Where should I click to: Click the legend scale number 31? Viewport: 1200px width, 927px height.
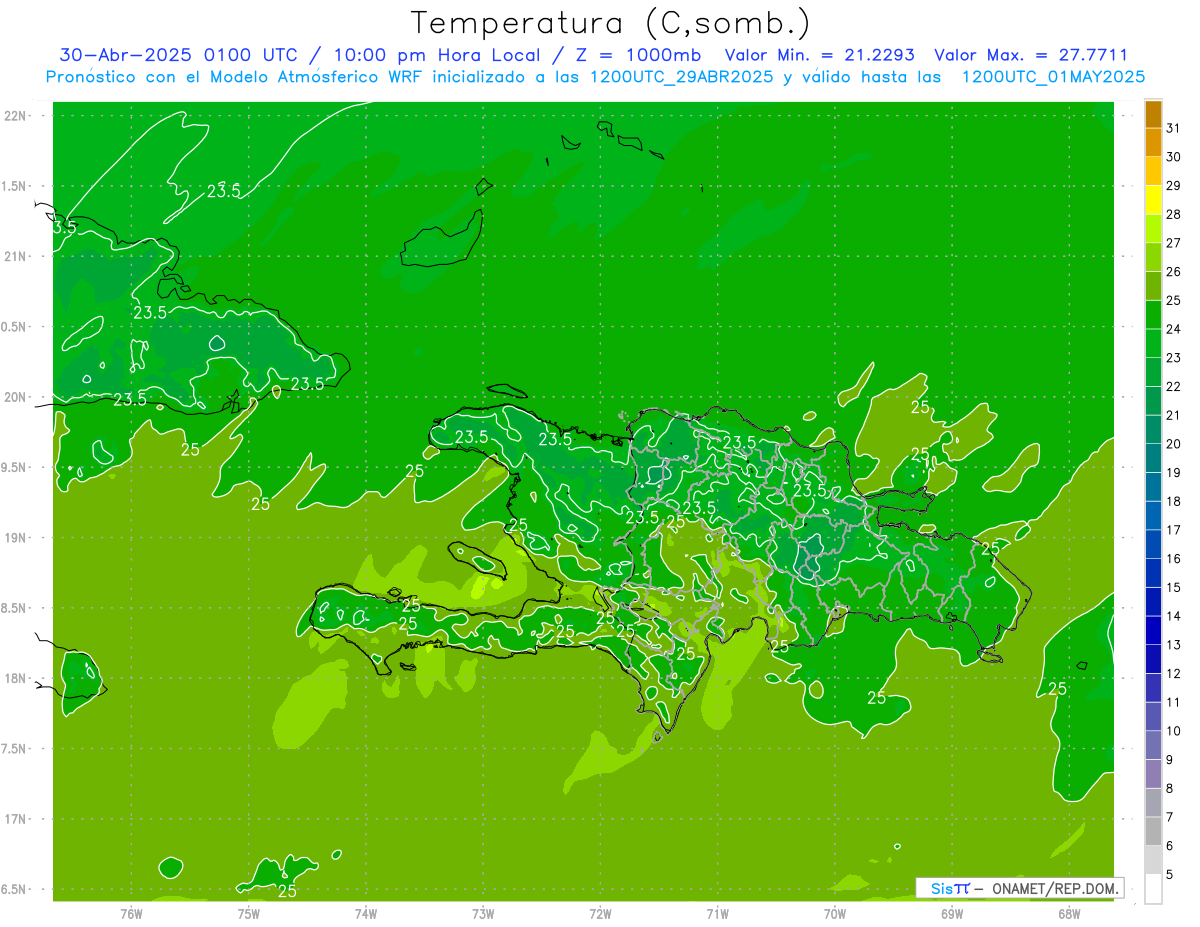(x=1174, y=128)
